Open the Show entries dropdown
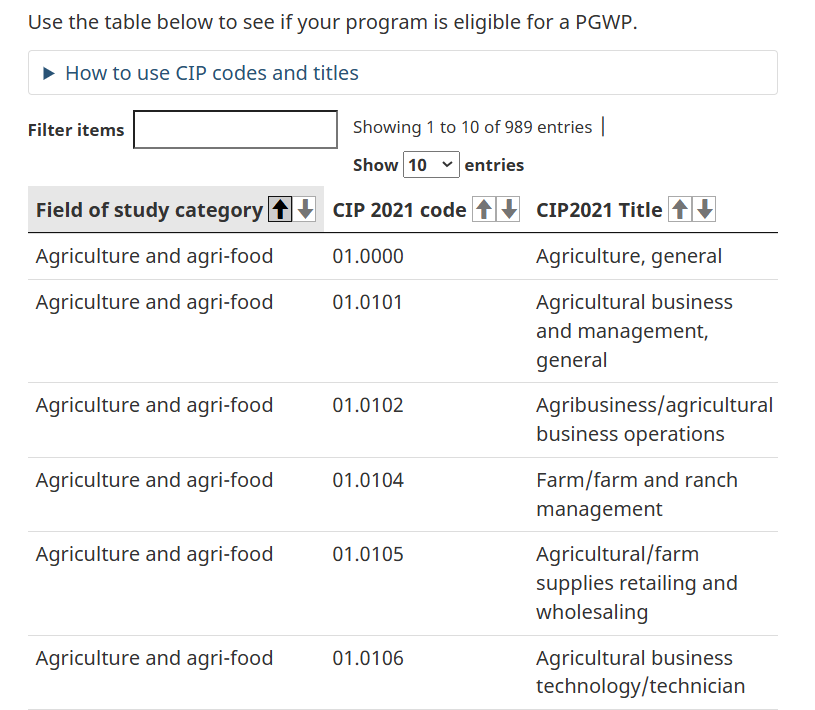The image size is (815, 710). pos(431,165)
